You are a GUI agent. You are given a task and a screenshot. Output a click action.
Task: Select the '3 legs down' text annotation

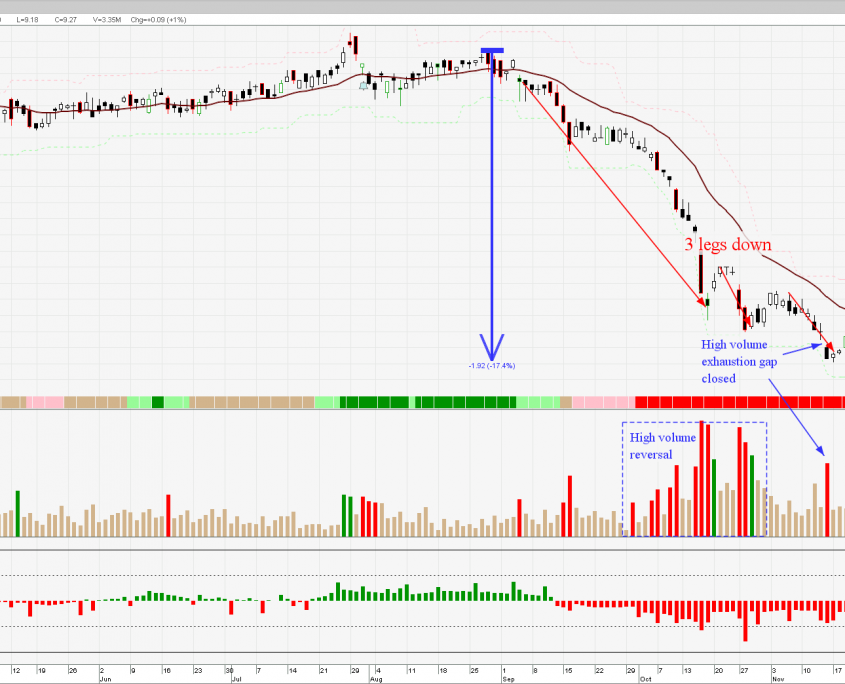(727, 245)
